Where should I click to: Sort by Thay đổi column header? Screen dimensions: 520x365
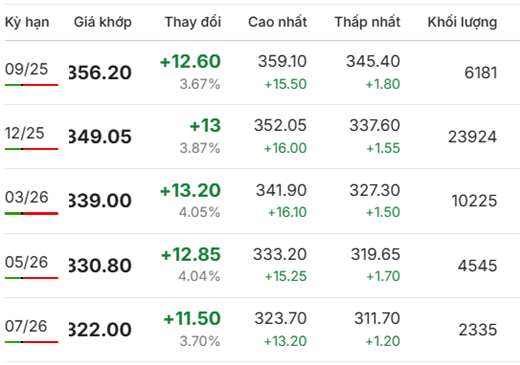pyautogui.click(x=193, y=22)
